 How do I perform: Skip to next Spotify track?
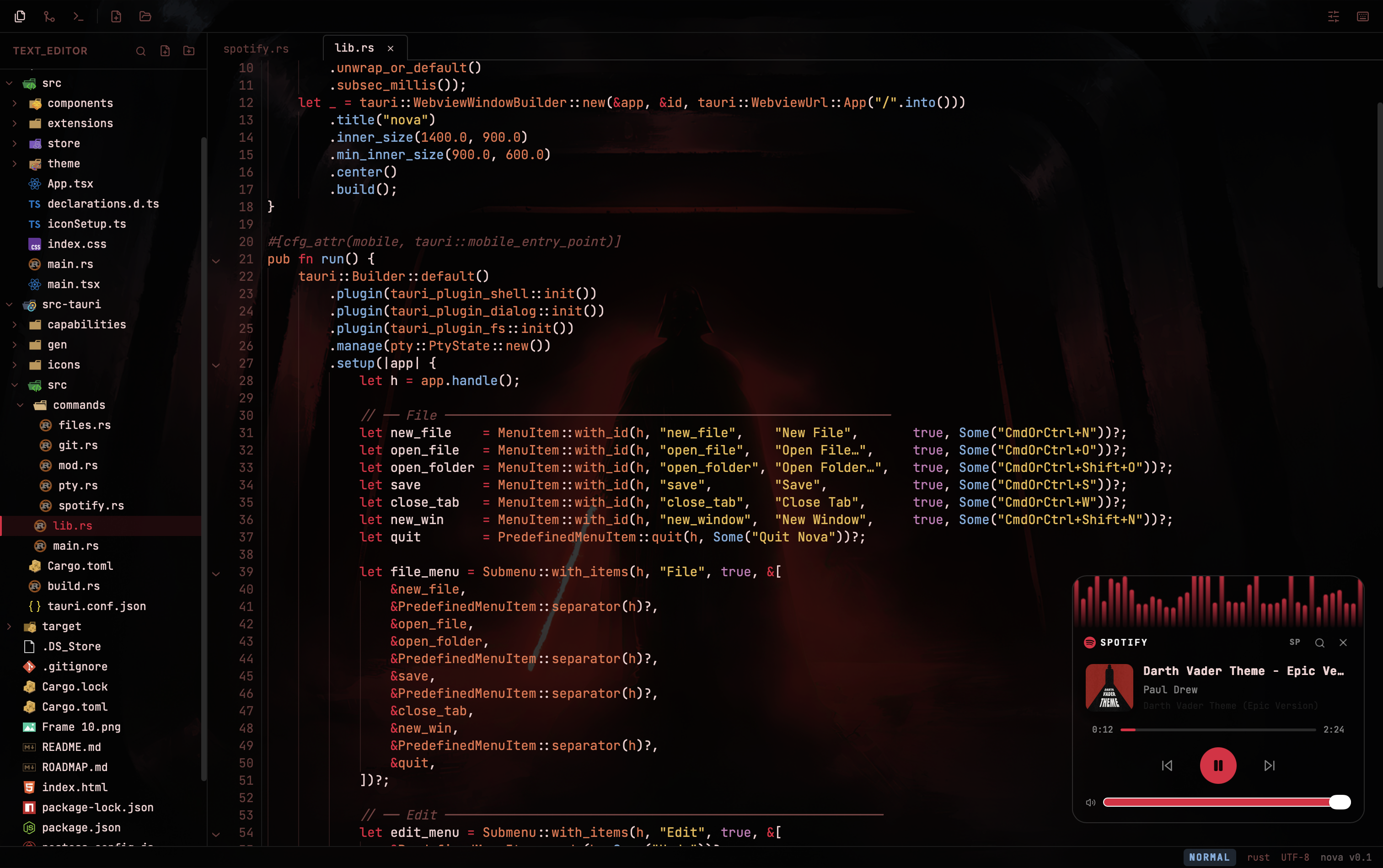(x=1269, y=765)
